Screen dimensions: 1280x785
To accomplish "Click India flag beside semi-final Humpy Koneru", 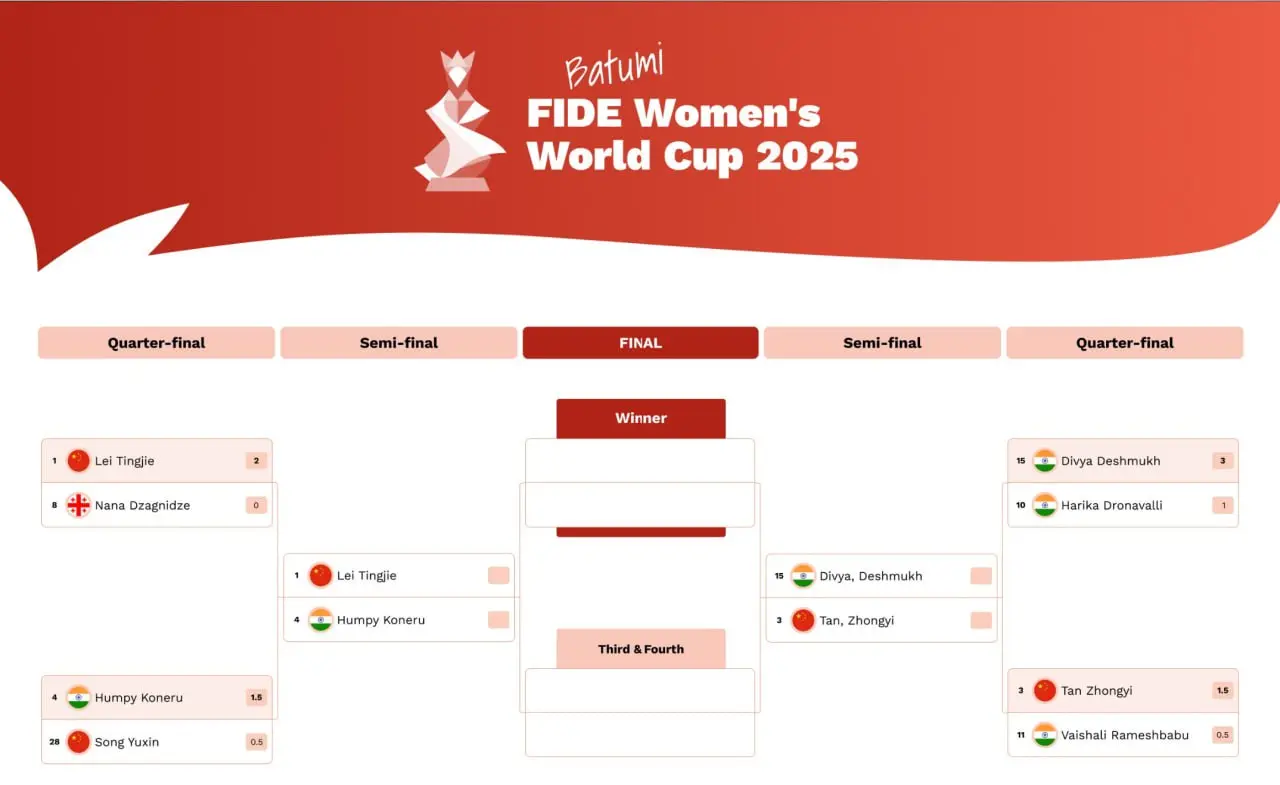I will (x=320, y=620).
